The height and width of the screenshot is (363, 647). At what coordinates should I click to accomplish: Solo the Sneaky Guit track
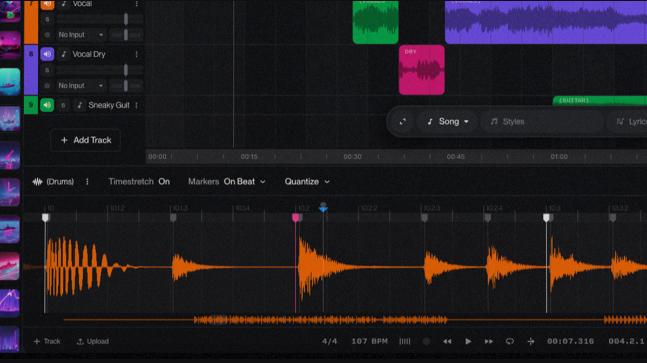63,105
